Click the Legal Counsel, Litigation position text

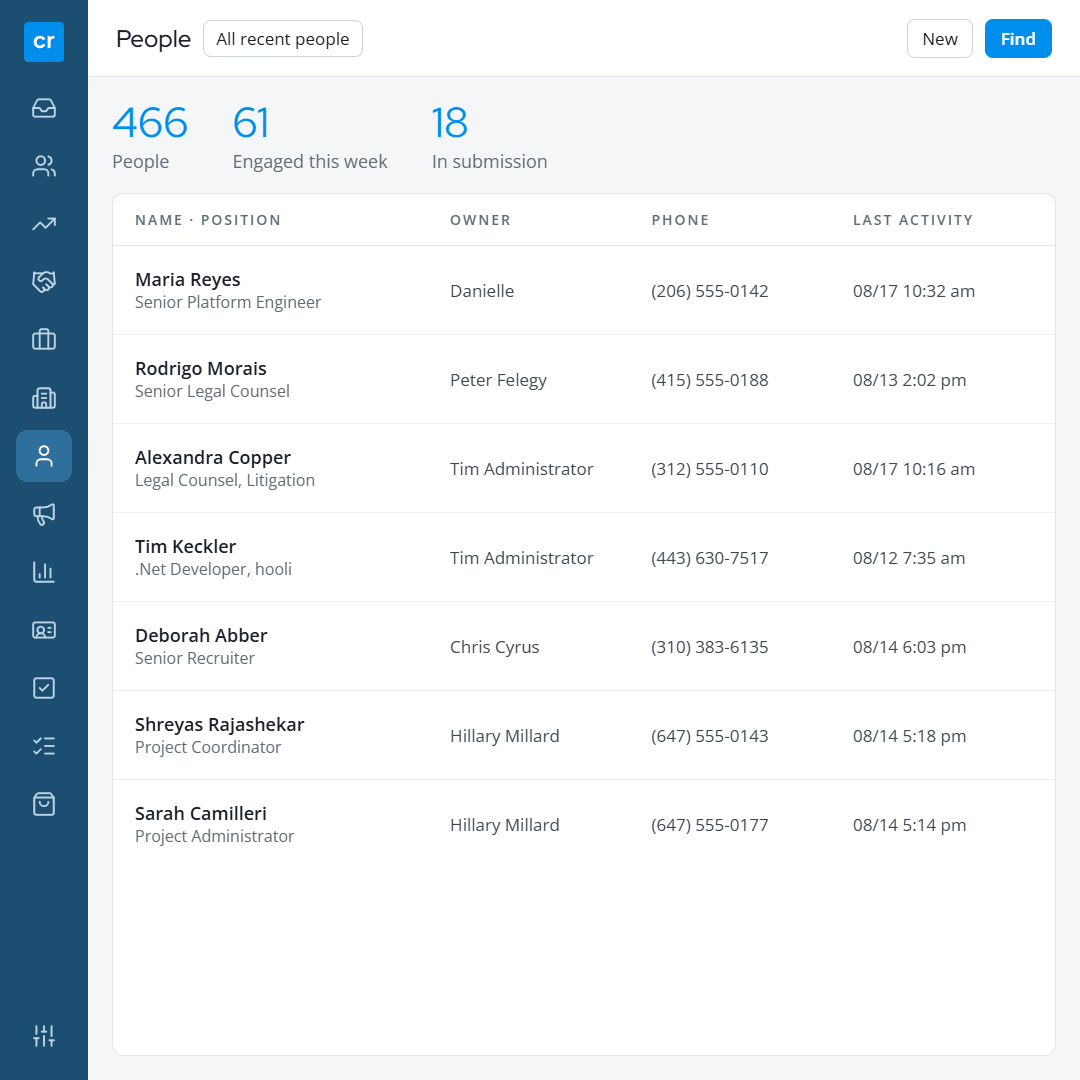pyautogui.click(x=225, y=480)
